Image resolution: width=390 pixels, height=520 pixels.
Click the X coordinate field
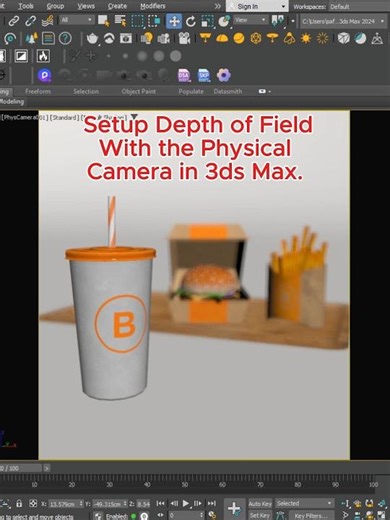pos(66,504)
